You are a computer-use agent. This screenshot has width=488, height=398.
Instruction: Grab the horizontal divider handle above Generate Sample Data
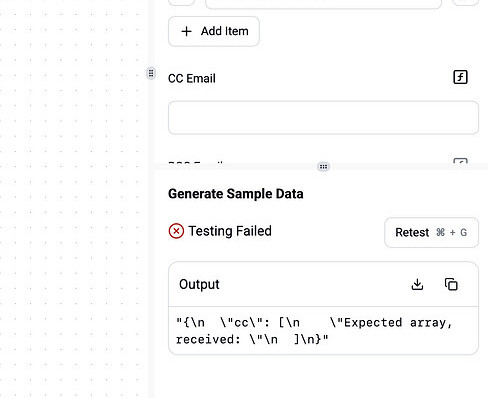click(x=323, y=167)
